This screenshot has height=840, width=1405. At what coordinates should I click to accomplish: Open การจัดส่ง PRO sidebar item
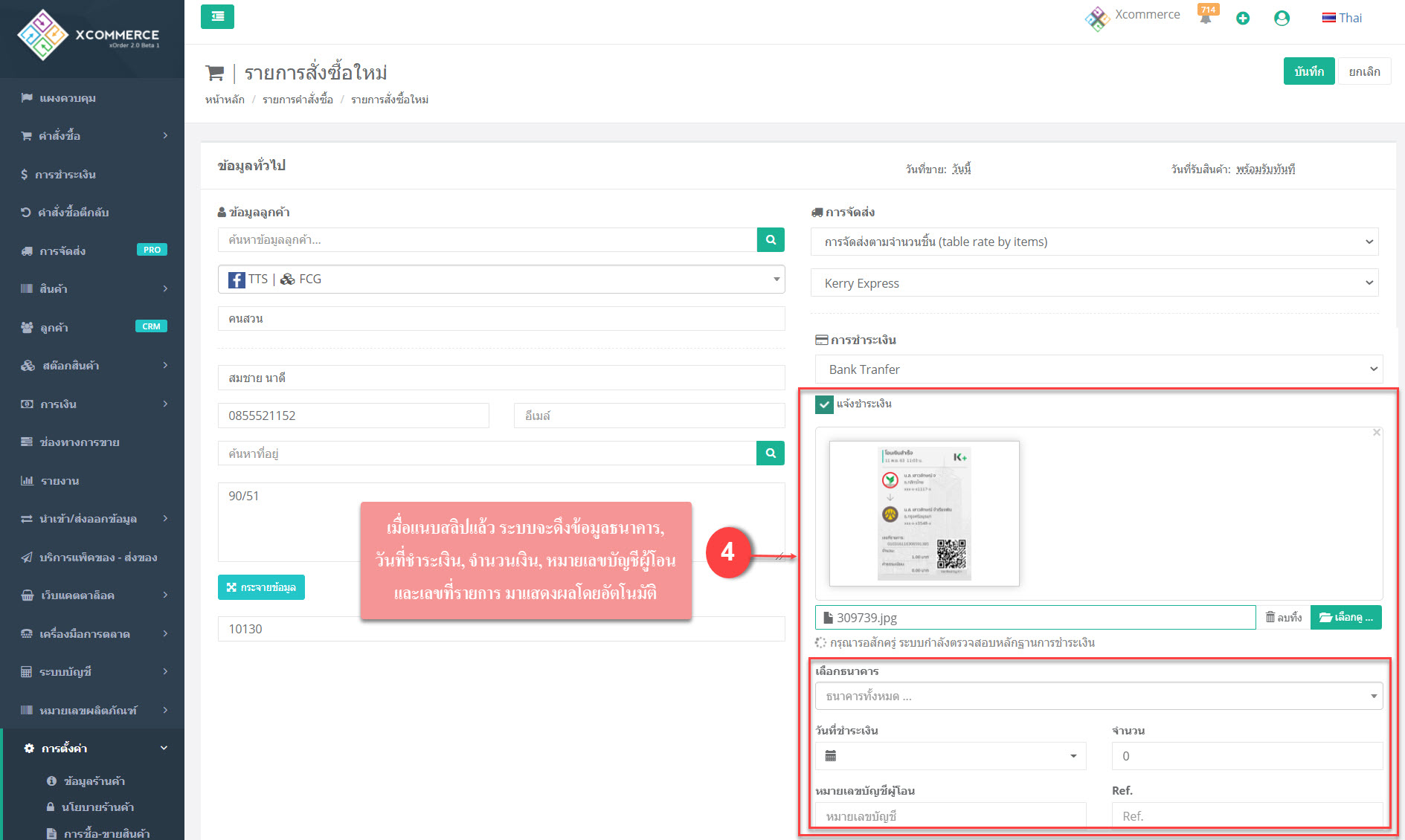(x=92, y=251)
